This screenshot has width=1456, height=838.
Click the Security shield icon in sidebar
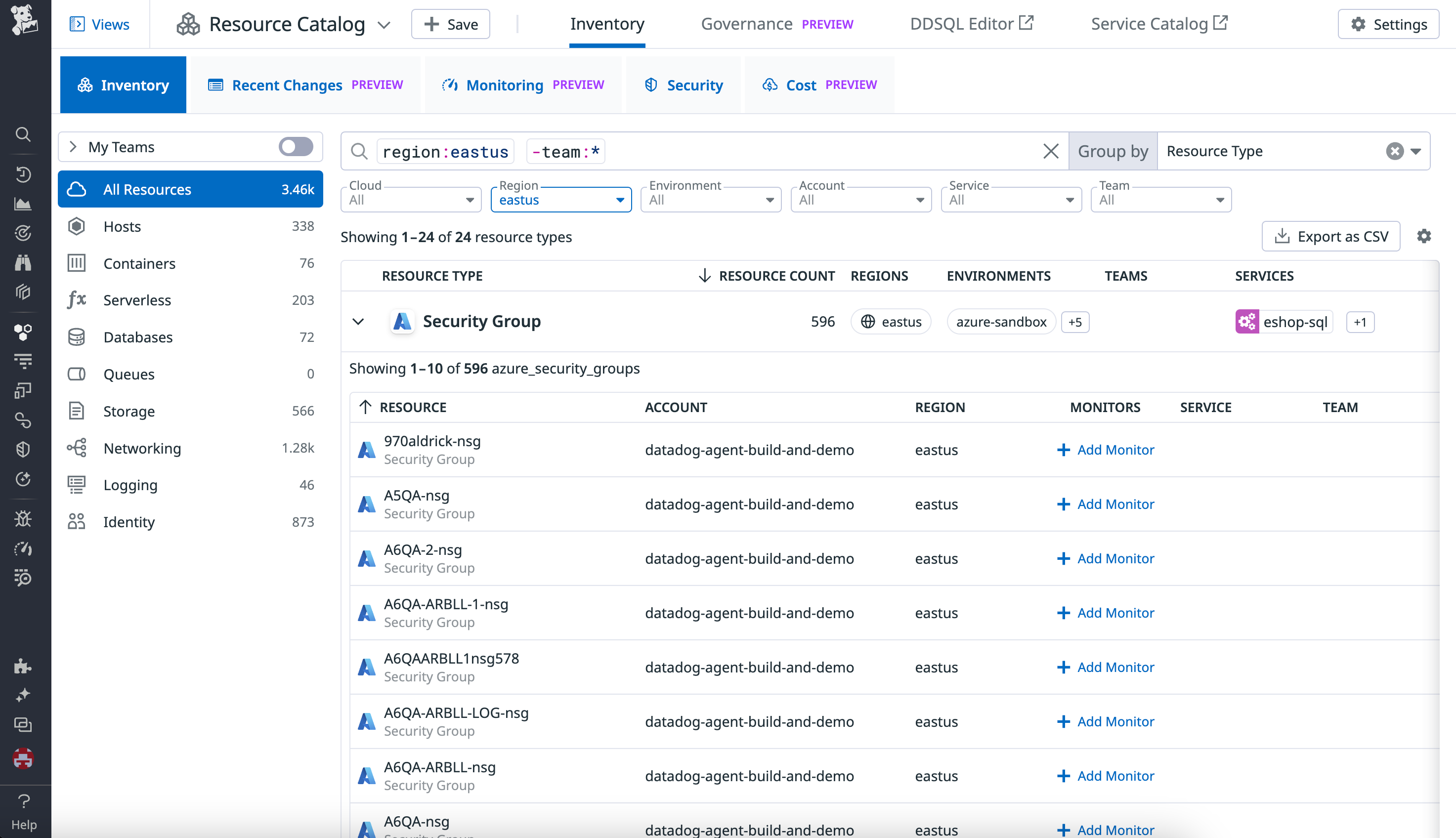(23, 450)
